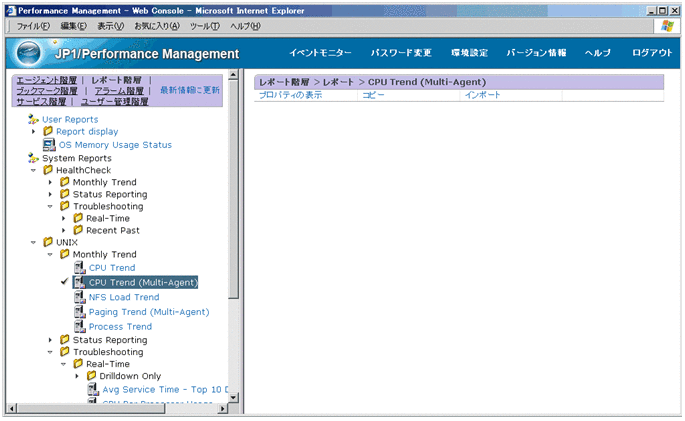Click the navigation pane scroll-down arrow

pyautogui.click(x=233, y=397)
